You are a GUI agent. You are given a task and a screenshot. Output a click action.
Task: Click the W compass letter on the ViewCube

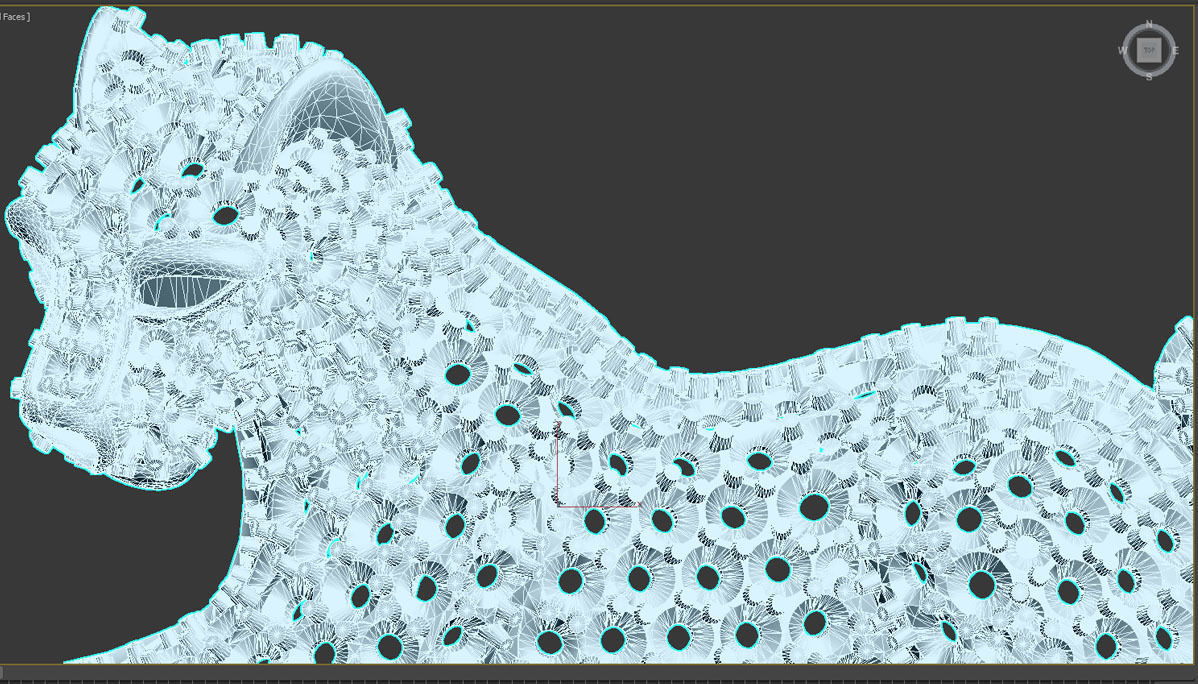click(x=1123, y=51)
